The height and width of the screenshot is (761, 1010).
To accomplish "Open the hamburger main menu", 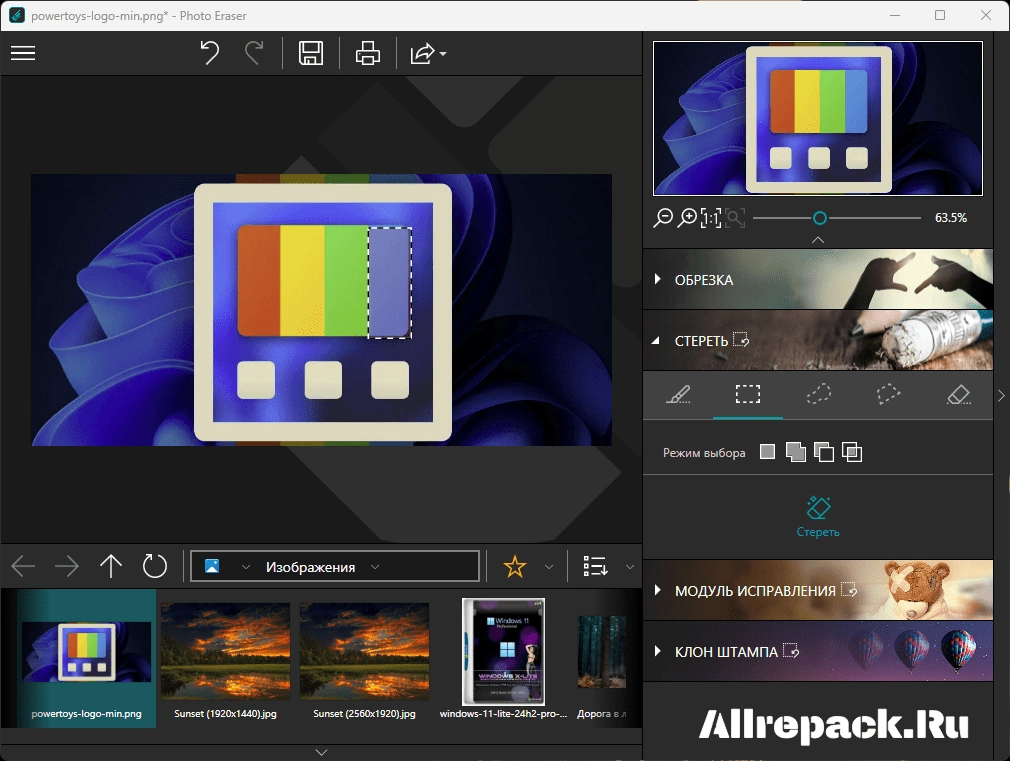I will [x=23, y=53].
